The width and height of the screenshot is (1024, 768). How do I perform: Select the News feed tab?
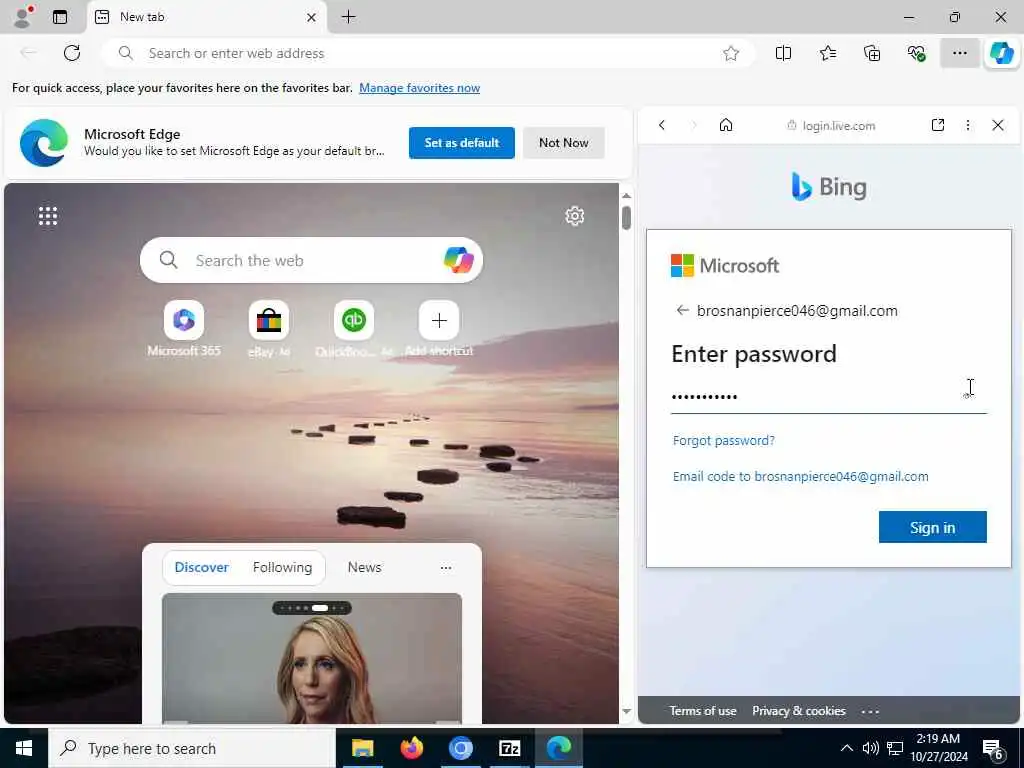point(364,568)
